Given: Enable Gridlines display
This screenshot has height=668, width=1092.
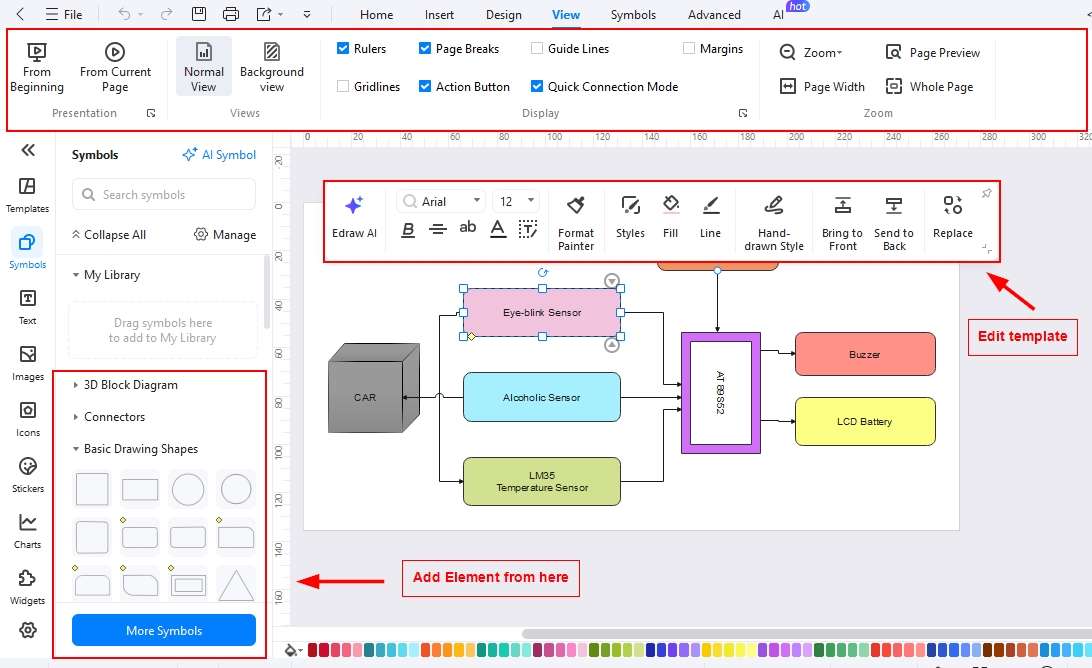Looking at the screenshot, I should pos(341,86).
